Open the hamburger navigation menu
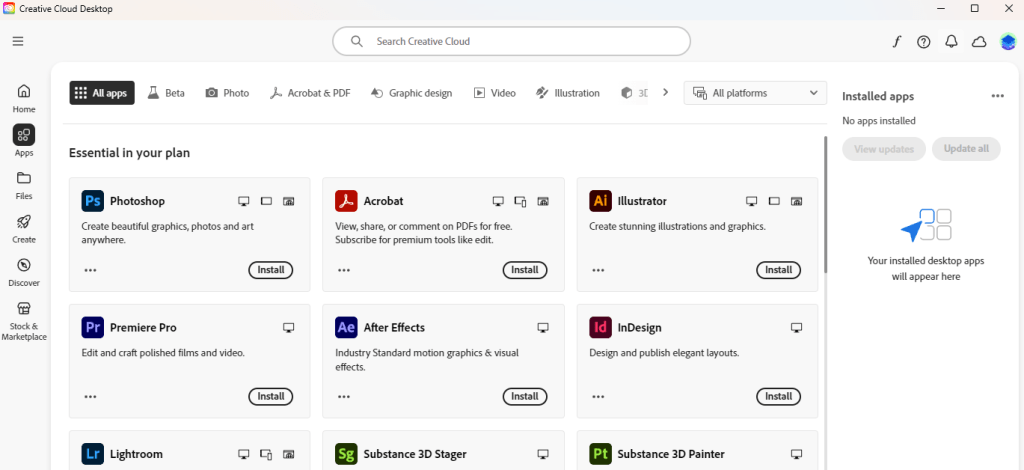The image size is (1024, 470). pos(18,41)
